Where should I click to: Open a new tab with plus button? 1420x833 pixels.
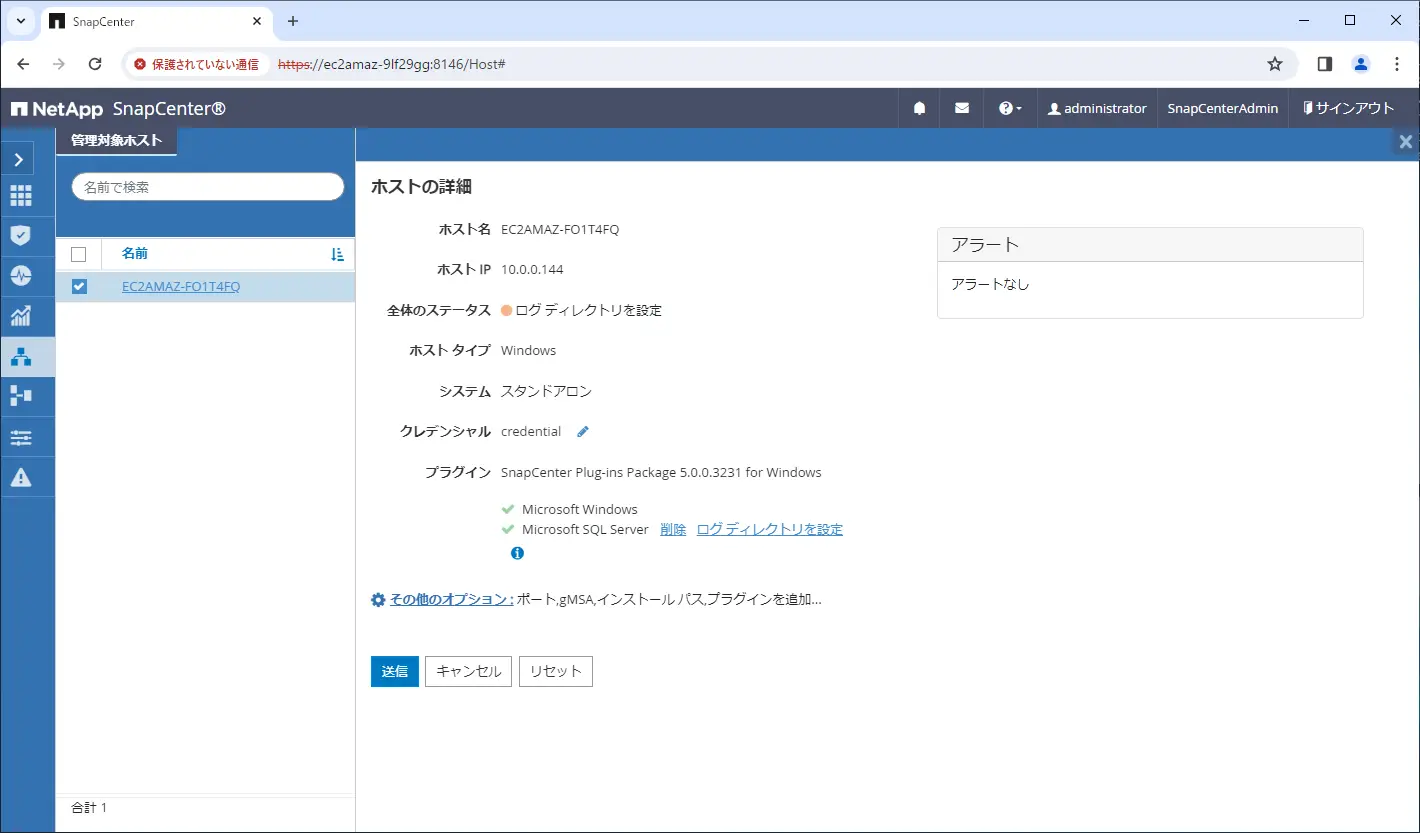[x=292, y=21]
